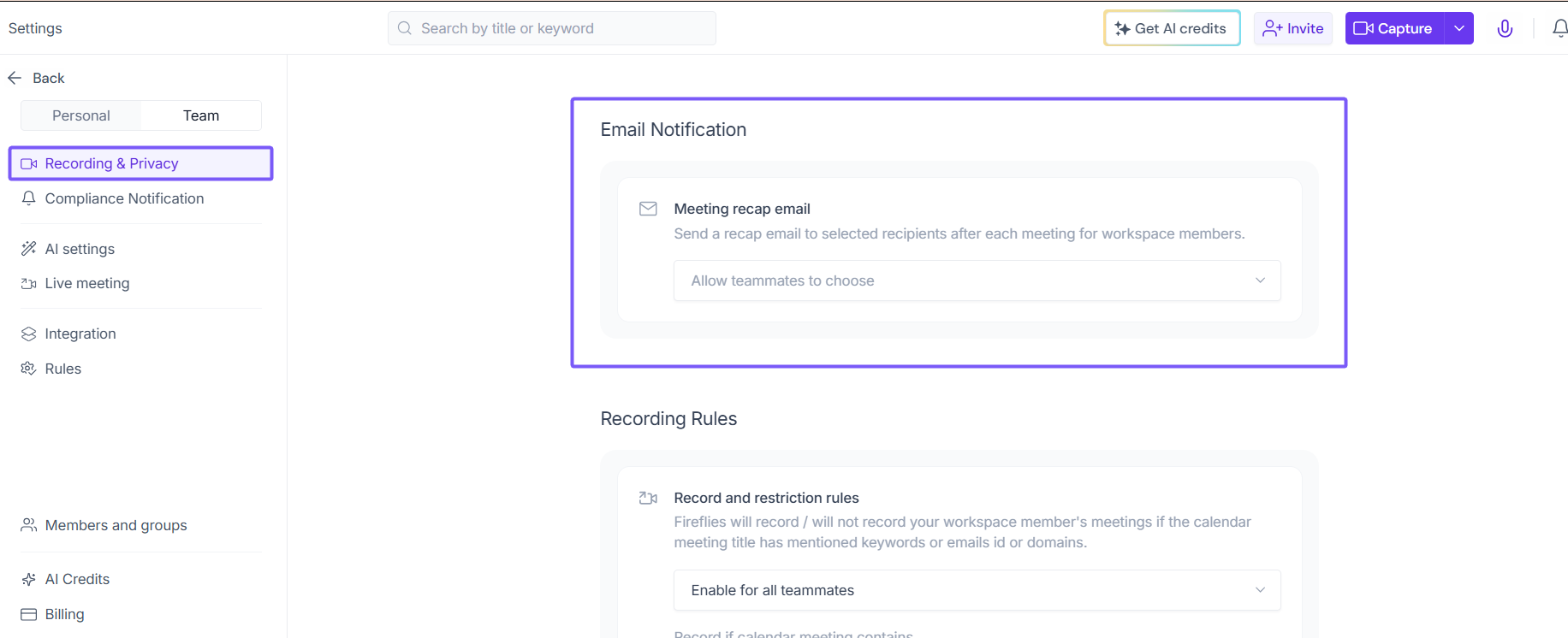Image resolution: width=1568 pixels, height=638 pixels.
Task: Click the AI settings wand icon
Action: coord(28,249)
